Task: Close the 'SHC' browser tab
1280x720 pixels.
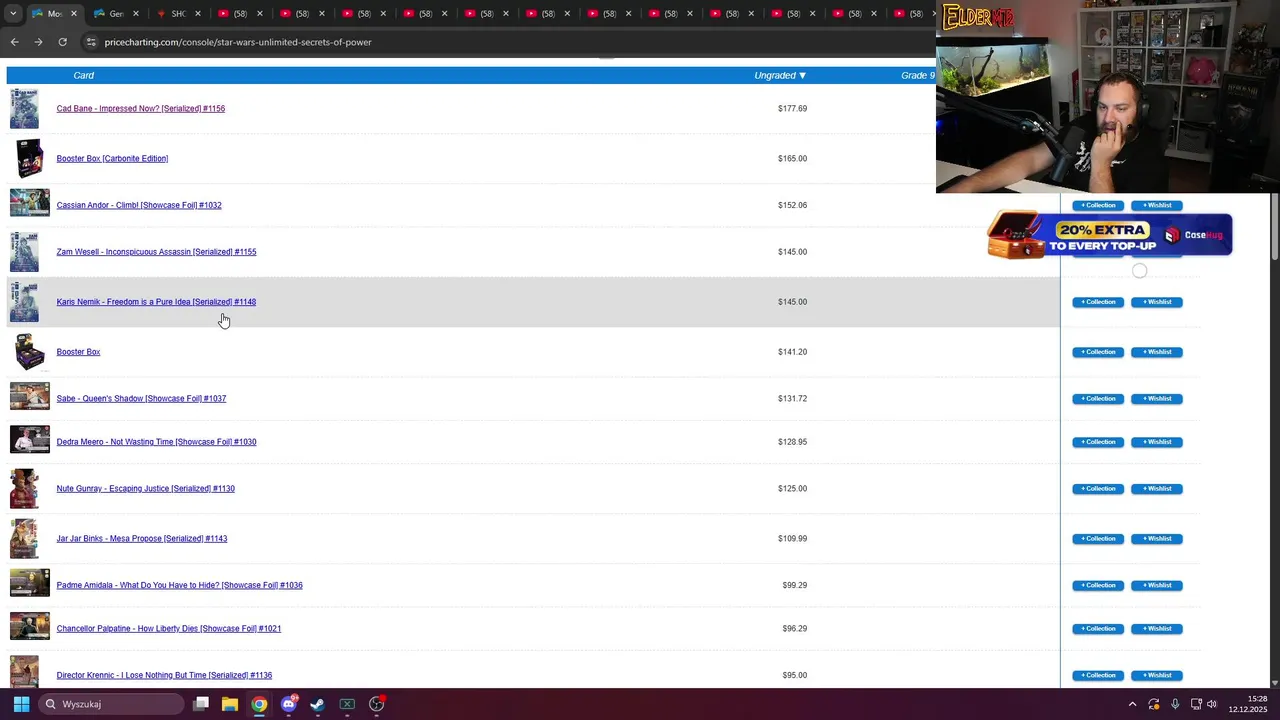Action: 198,13
